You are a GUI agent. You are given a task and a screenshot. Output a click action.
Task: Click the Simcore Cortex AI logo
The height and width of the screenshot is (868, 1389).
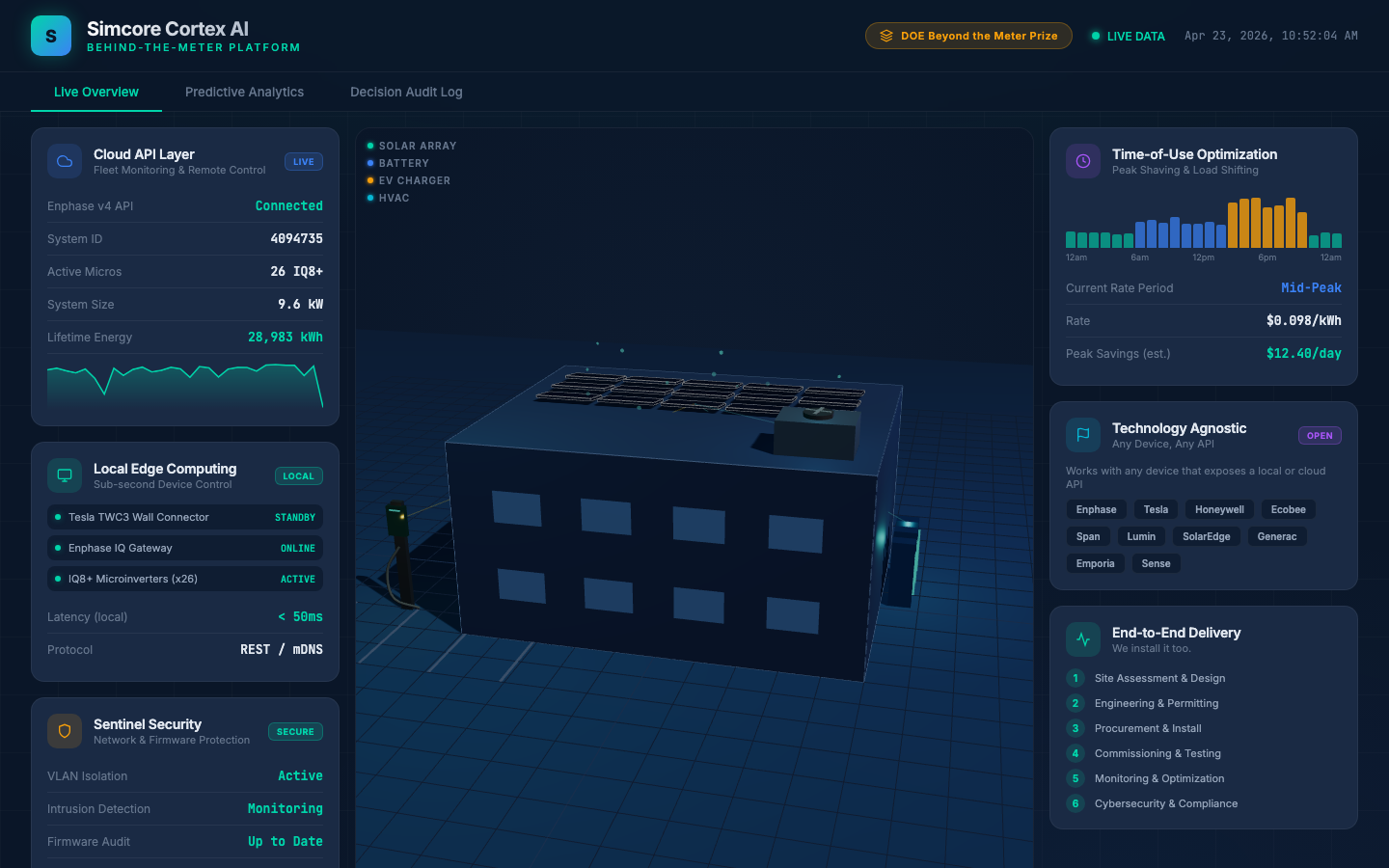coord(50,35)
